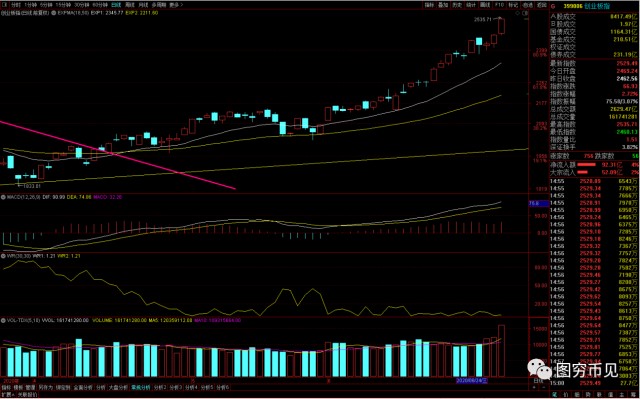
Task: Click 绑定到 in bottom bar
Action: [63, 388]
